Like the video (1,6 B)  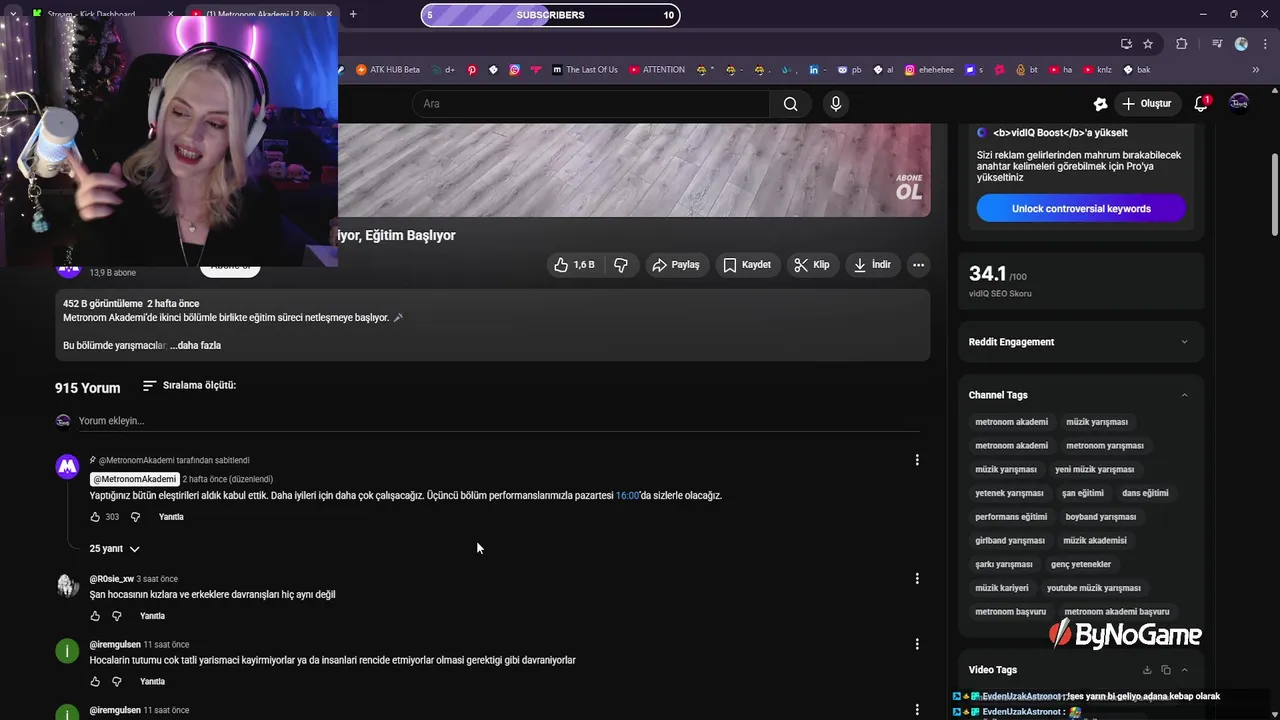click(574, 265)
